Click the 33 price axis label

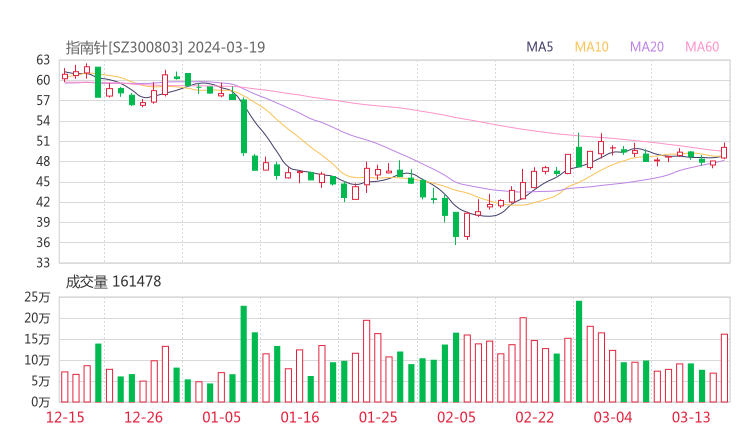43,263
